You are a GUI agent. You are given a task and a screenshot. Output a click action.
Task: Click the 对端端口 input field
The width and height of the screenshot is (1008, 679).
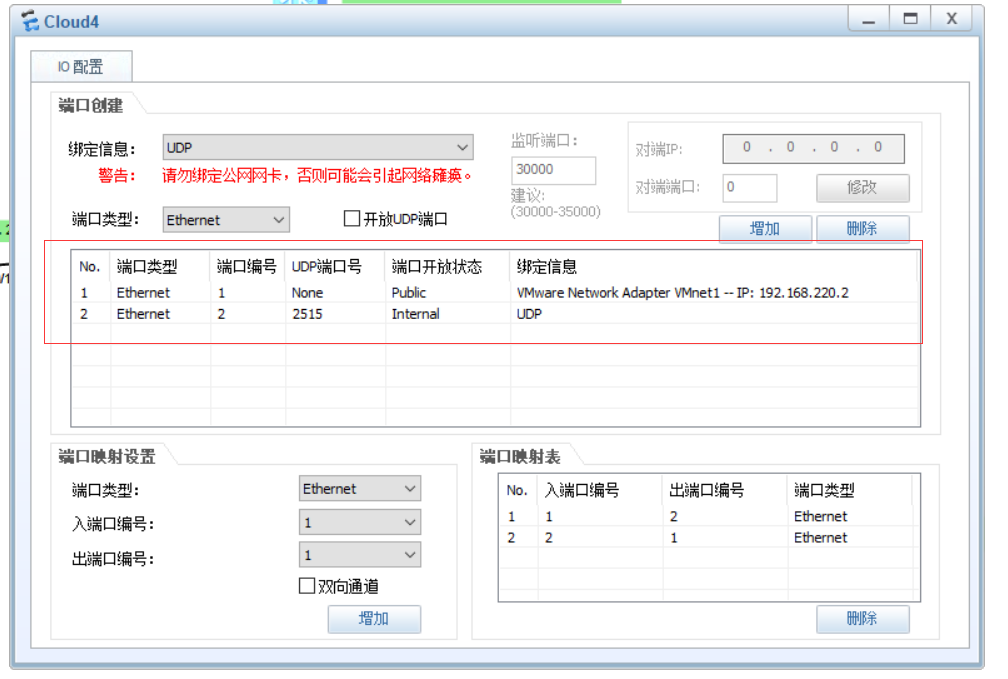pos(750,188)
